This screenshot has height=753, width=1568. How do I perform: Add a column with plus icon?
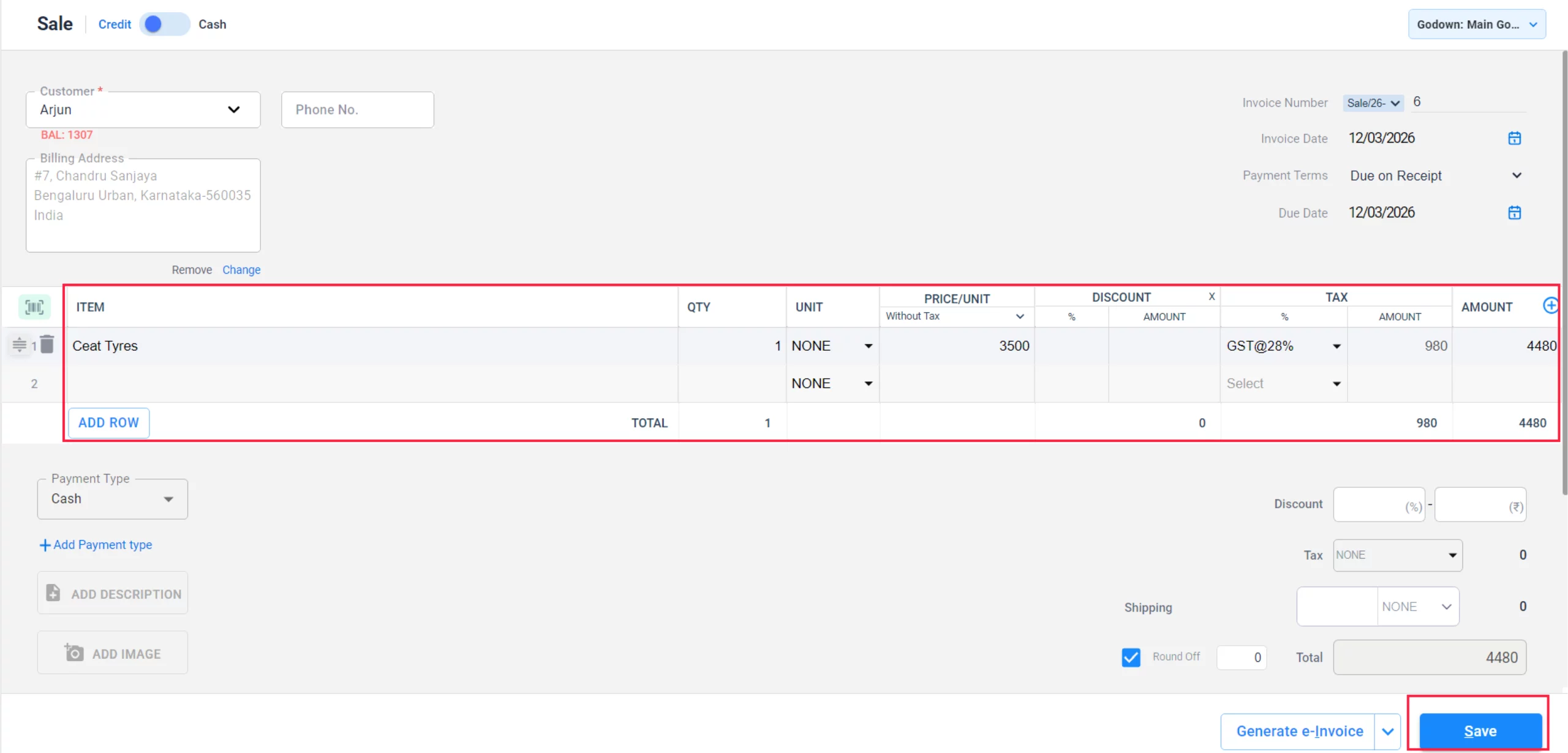pyautogui.click(x=1550, y=305)
